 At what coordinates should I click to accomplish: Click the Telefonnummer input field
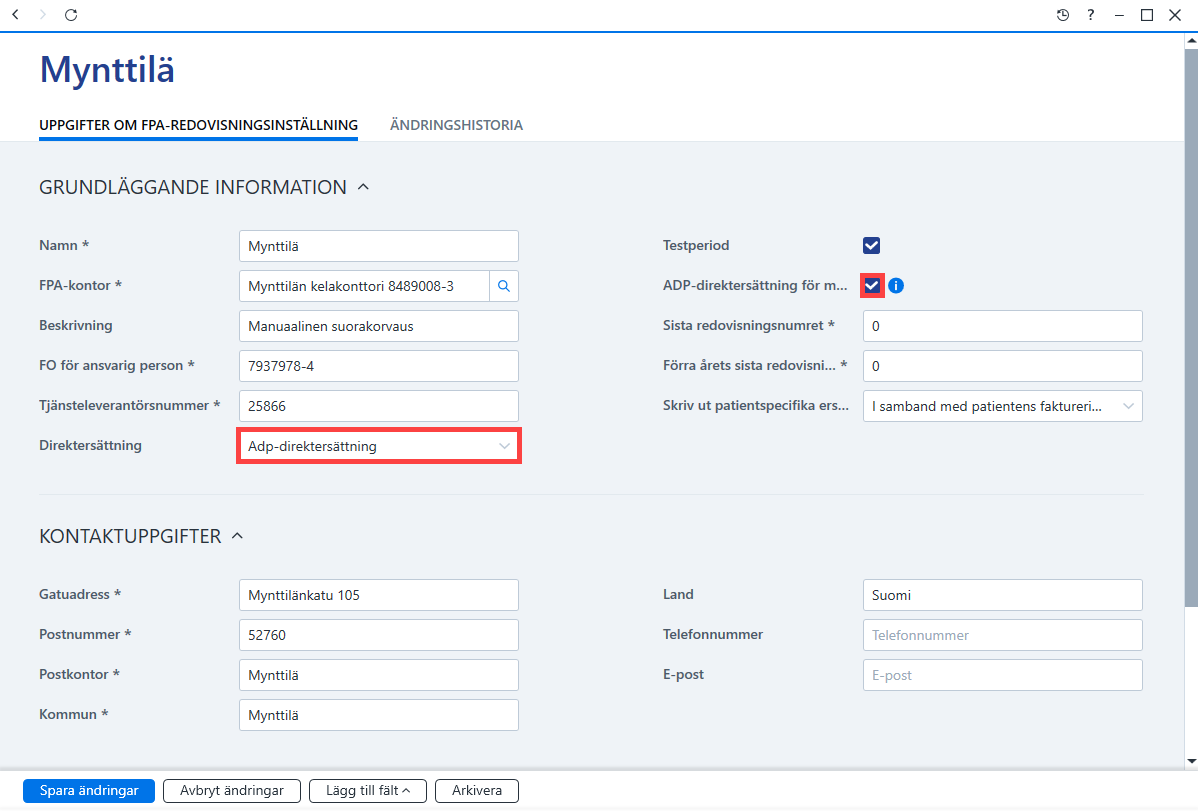[1002, 635]
